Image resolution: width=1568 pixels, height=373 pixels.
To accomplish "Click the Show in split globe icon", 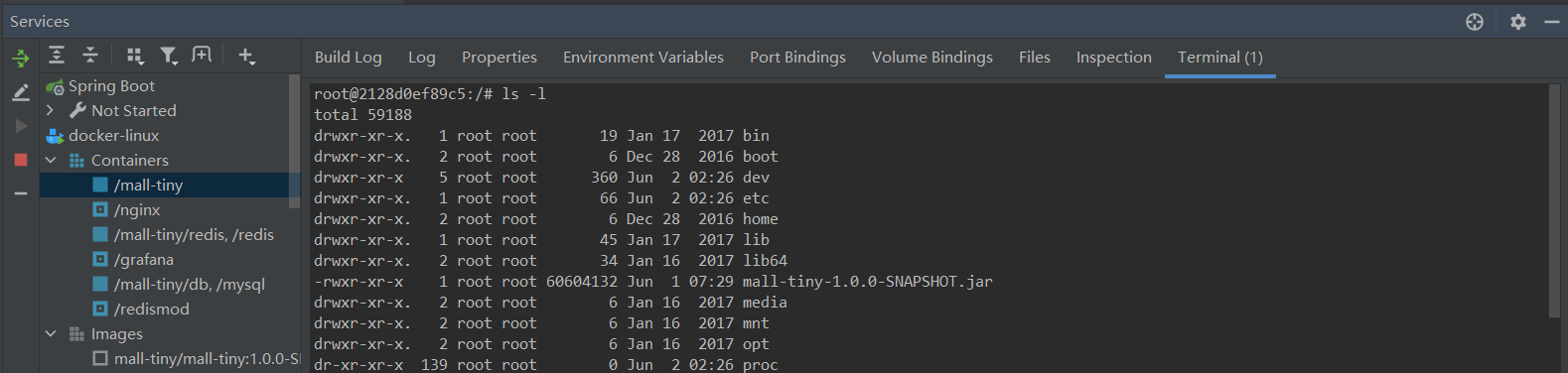I will 1475,21.
